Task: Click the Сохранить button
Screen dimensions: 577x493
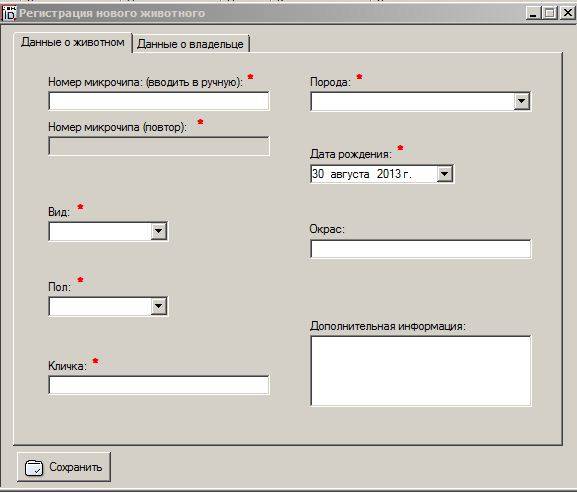Action: [x=64, y=467]
